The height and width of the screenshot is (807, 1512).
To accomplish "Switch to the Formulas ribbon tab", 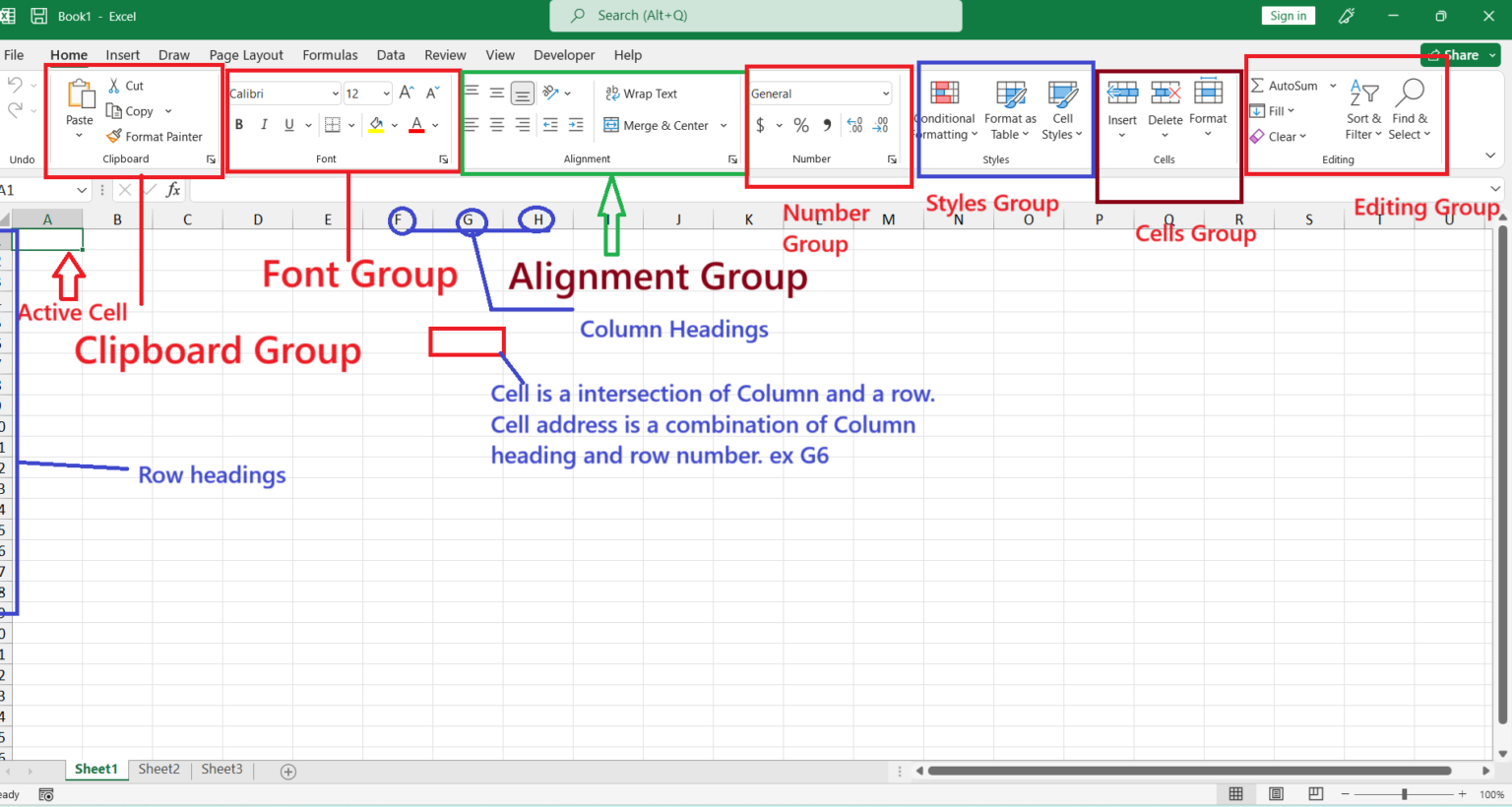I will point(330,55).
